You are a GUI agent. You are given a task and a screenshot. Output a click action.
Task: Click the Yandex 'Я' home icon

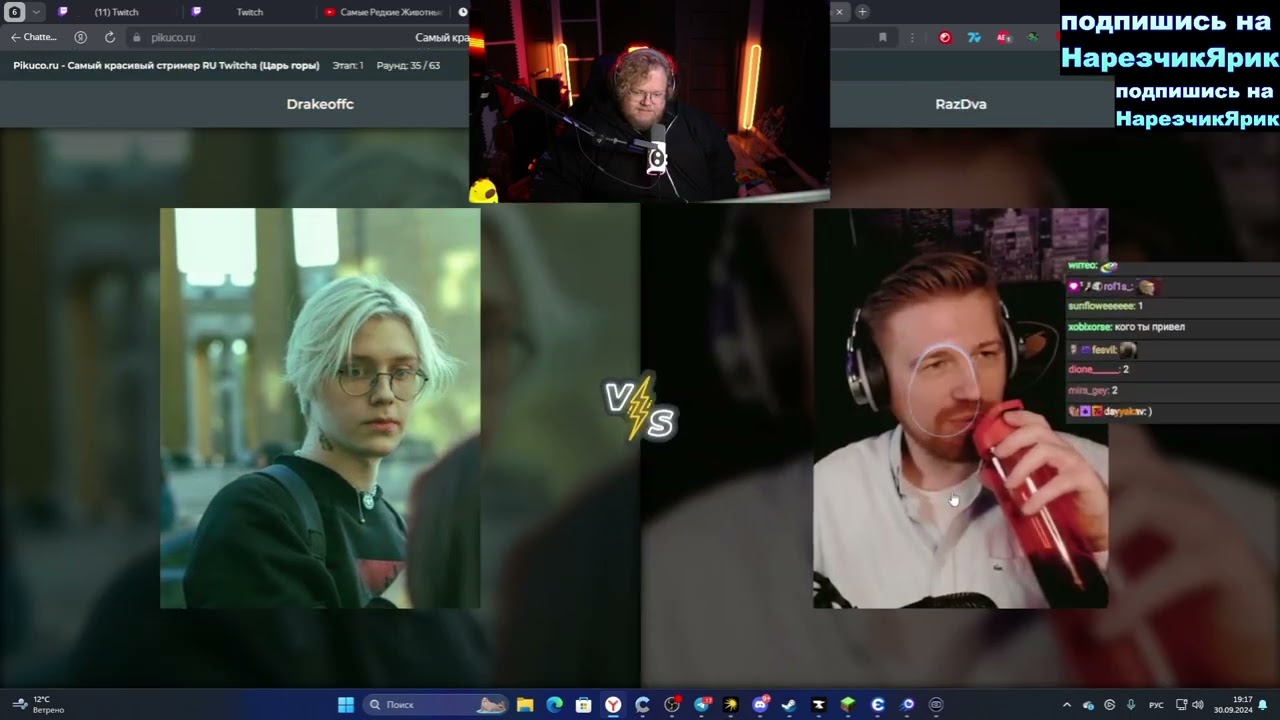click(81, 37)
